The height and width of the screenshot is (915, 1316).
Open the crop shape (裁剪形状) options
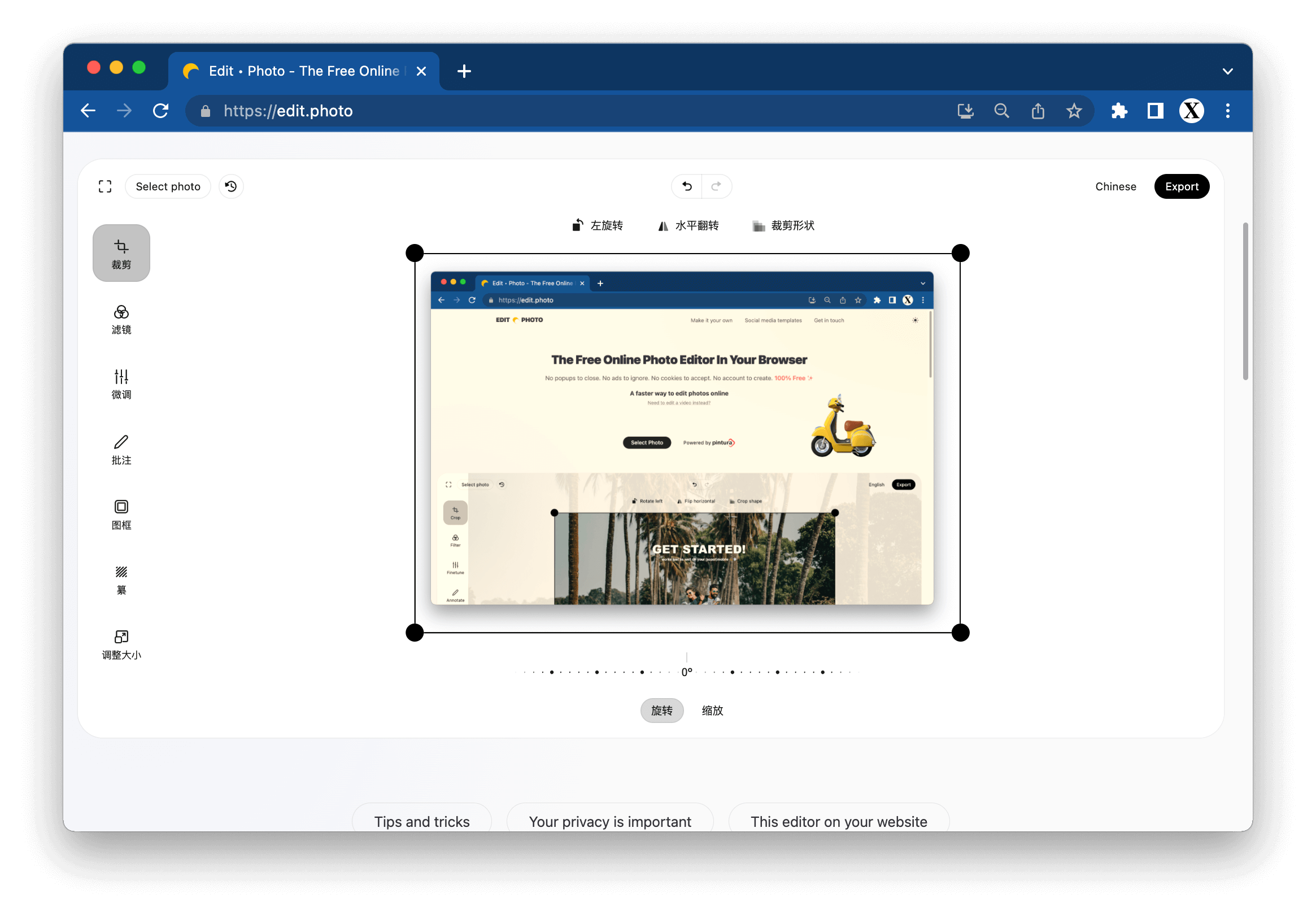pyautogui.click(x=783, y=225)
